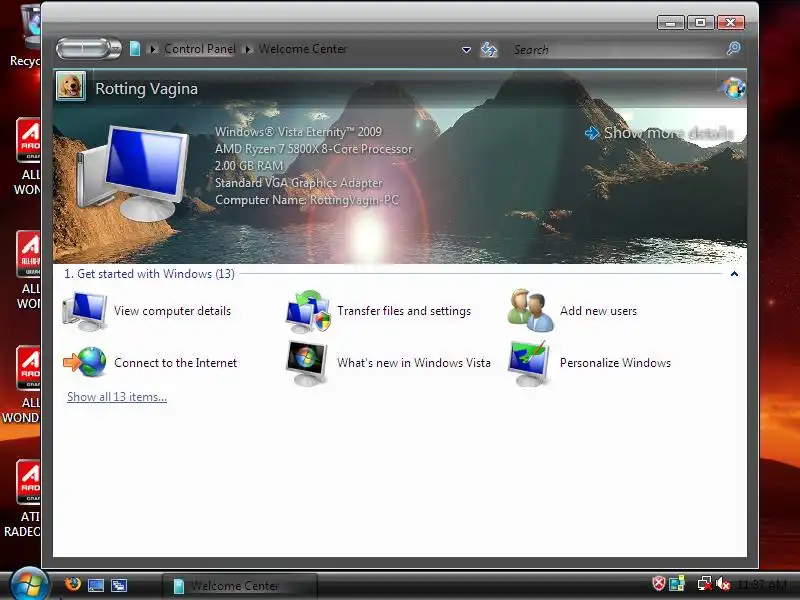Maximize the Welcome Center window
This screenshot has width=800, height=600.
[x=701, y=22]
